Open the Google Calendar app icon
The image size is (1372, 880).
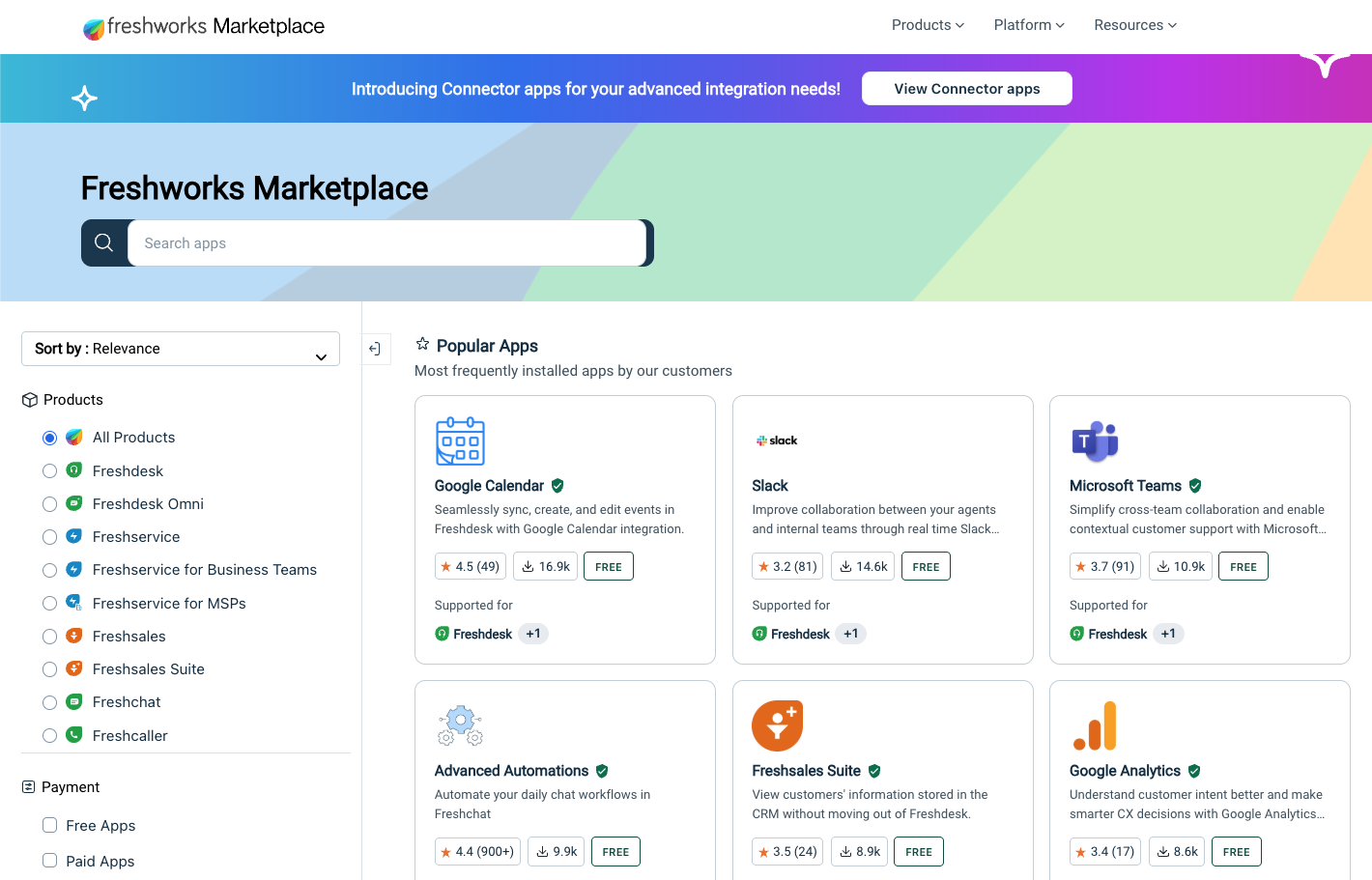[x=460, y=441]
